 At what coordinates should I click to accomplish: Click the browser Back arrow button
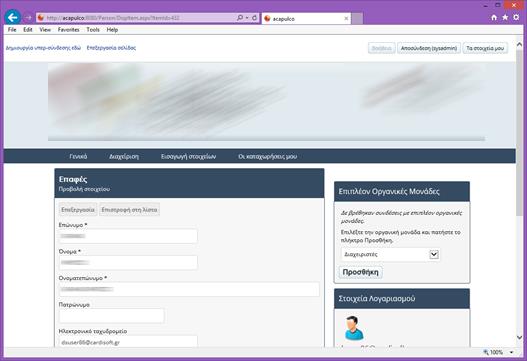point(13,17)
